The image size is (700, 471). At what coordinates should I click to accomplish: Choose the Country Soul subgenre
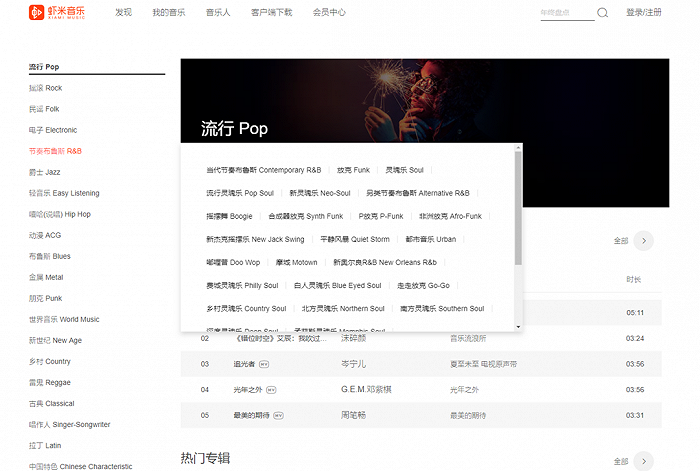click(246, 308)
